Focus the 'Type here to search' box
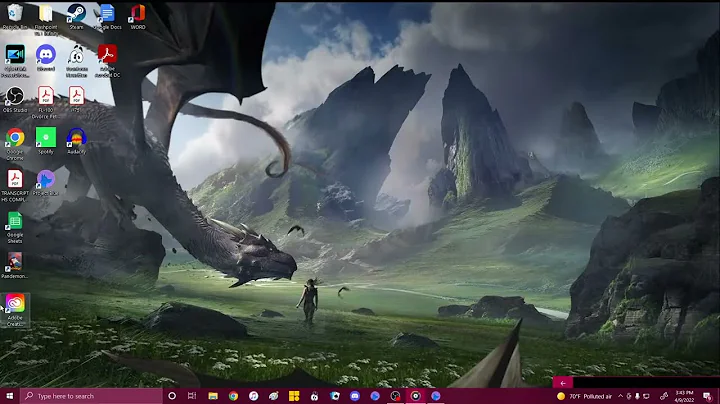 point(91,396)
